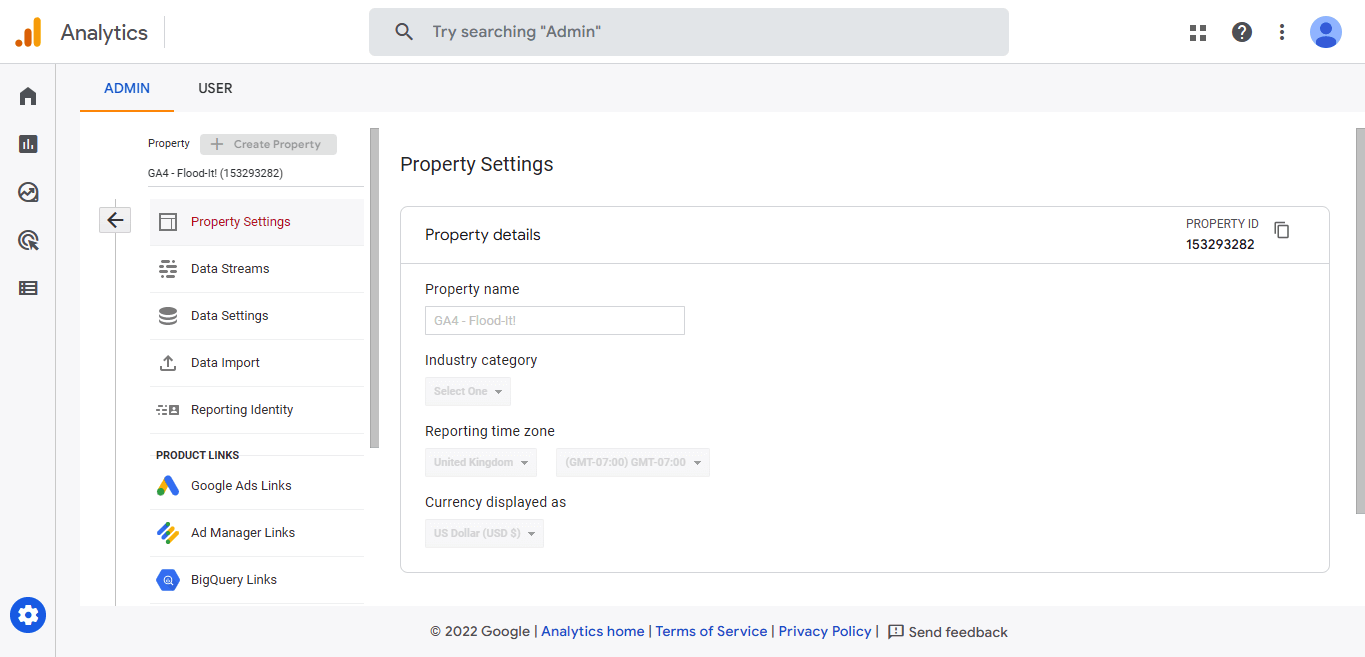This screenshot has height=657, width=1365.
Task: Click the Data Streams icon
Action: click(168, 269)
